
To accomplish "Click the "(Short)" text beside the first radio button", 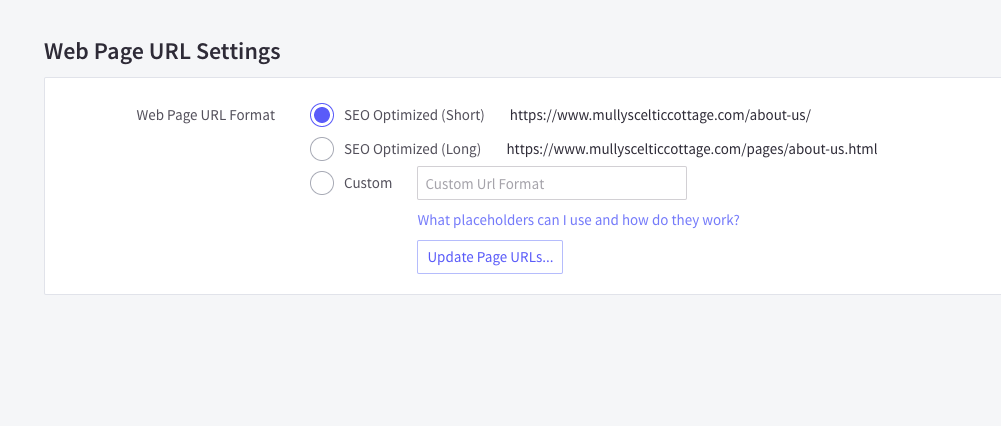I will tap(463, 115).
